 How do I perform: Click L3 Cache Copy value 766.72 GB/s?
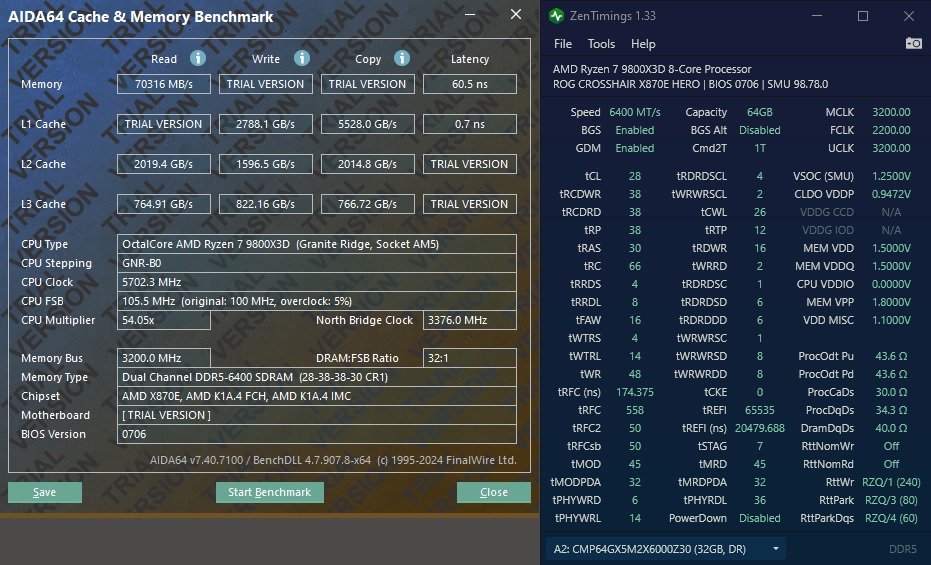pyautogui.click(x=368, y=204)
